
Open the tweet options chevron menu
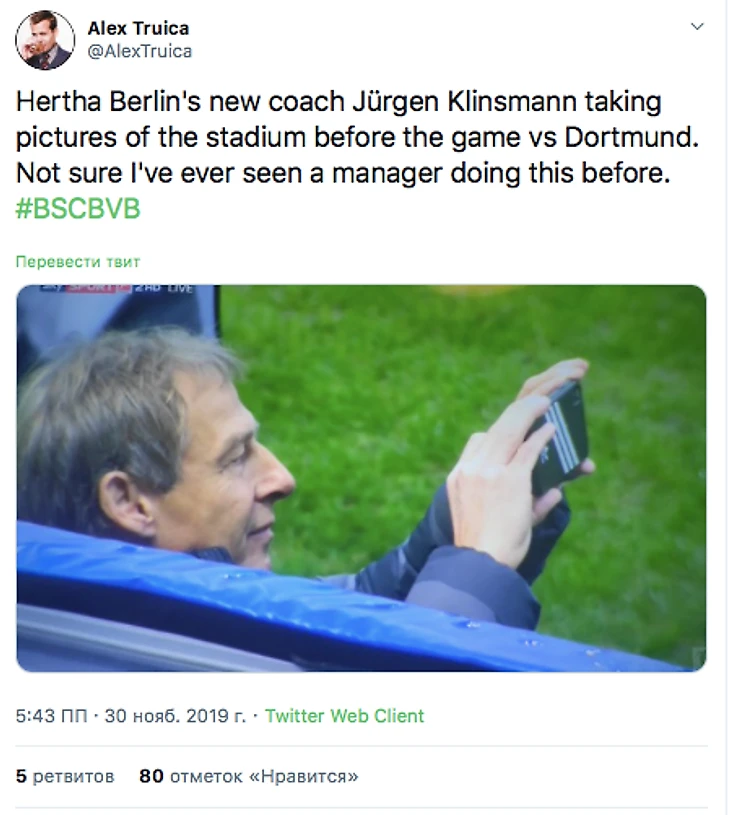(x=697, y=27)
